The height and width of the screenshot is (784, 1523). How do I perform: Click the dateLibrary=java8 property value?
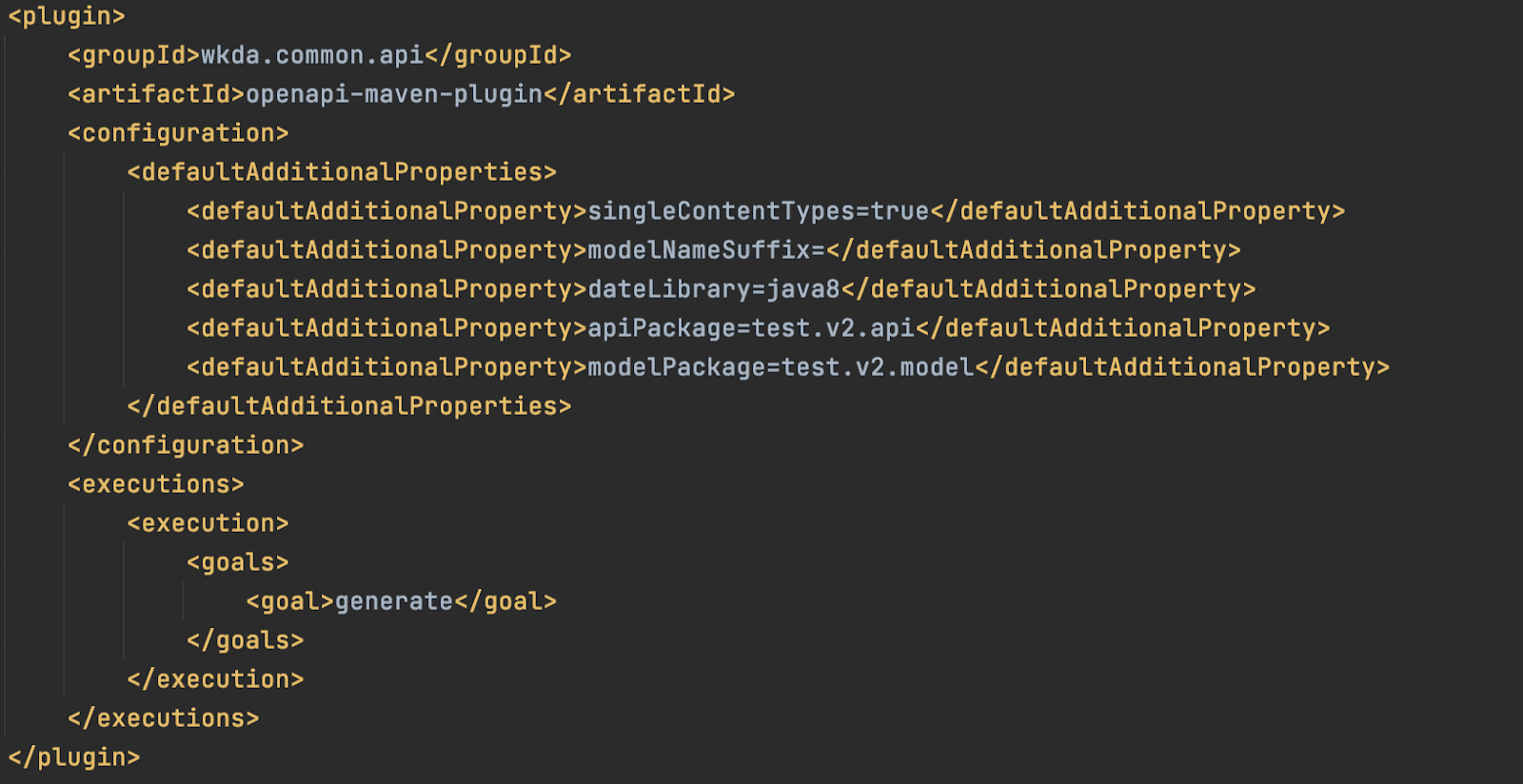point(713,289)
